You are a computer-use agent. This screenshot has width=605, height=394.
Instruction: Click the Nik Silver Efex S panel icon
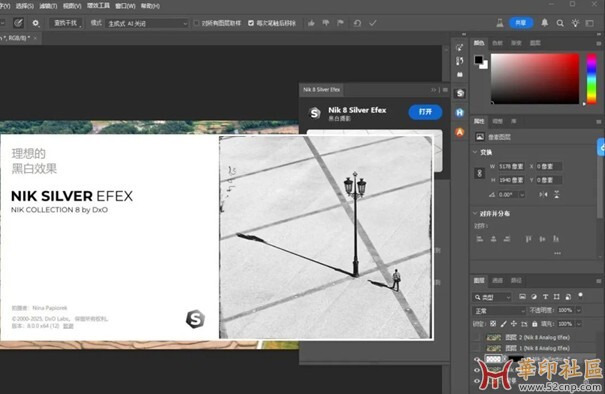[x=460, y=93]
